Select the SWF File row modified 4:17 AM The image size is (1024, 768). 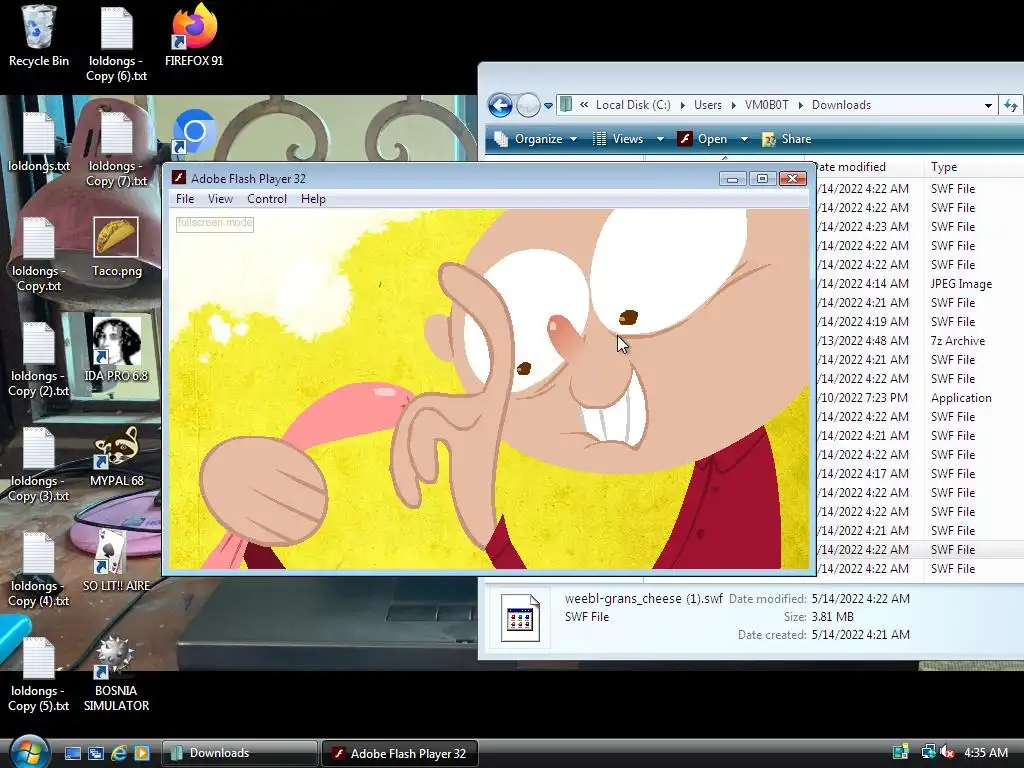click(920, 473)
